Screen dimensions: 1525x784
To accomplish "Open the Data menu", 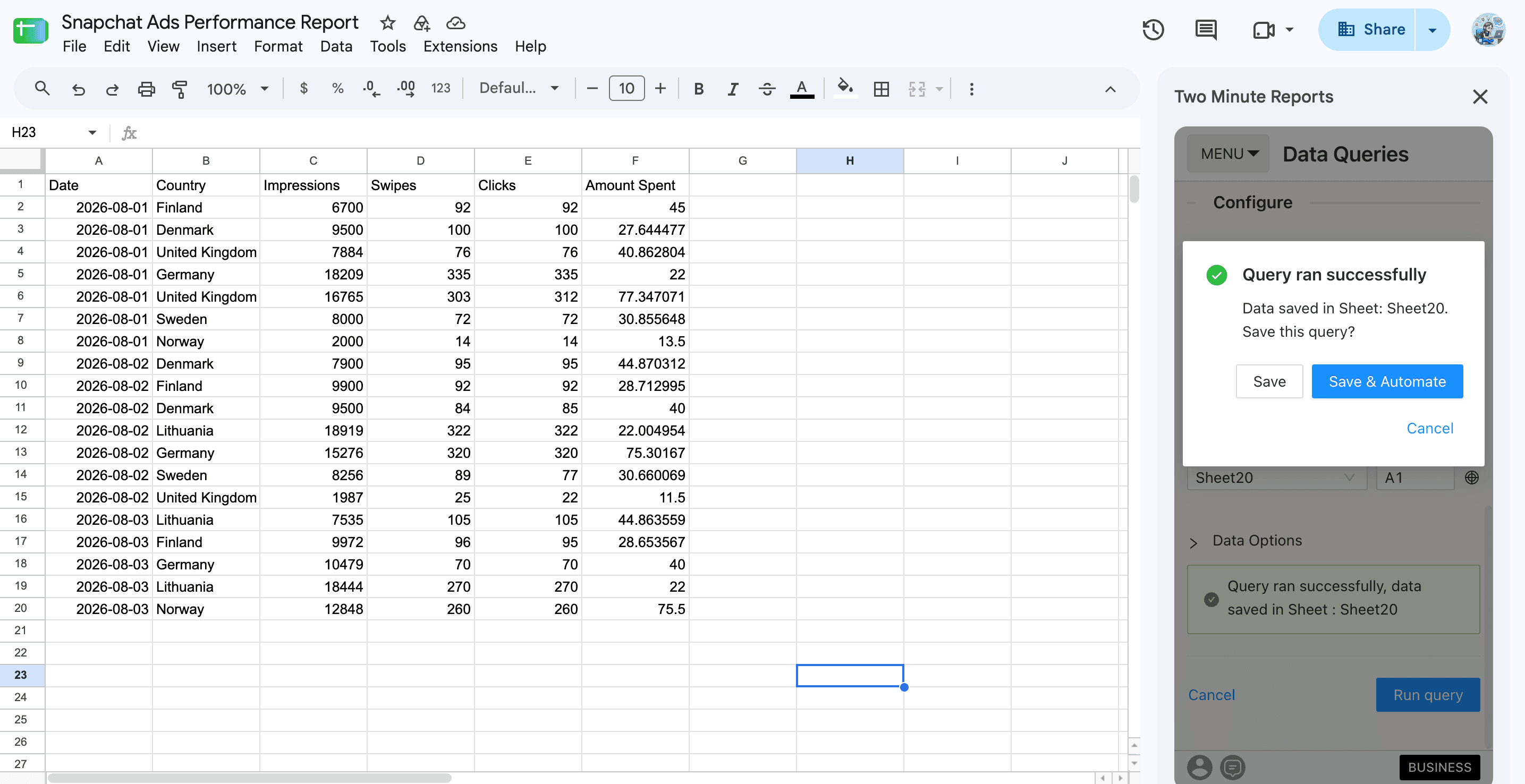I will point(336,46).
